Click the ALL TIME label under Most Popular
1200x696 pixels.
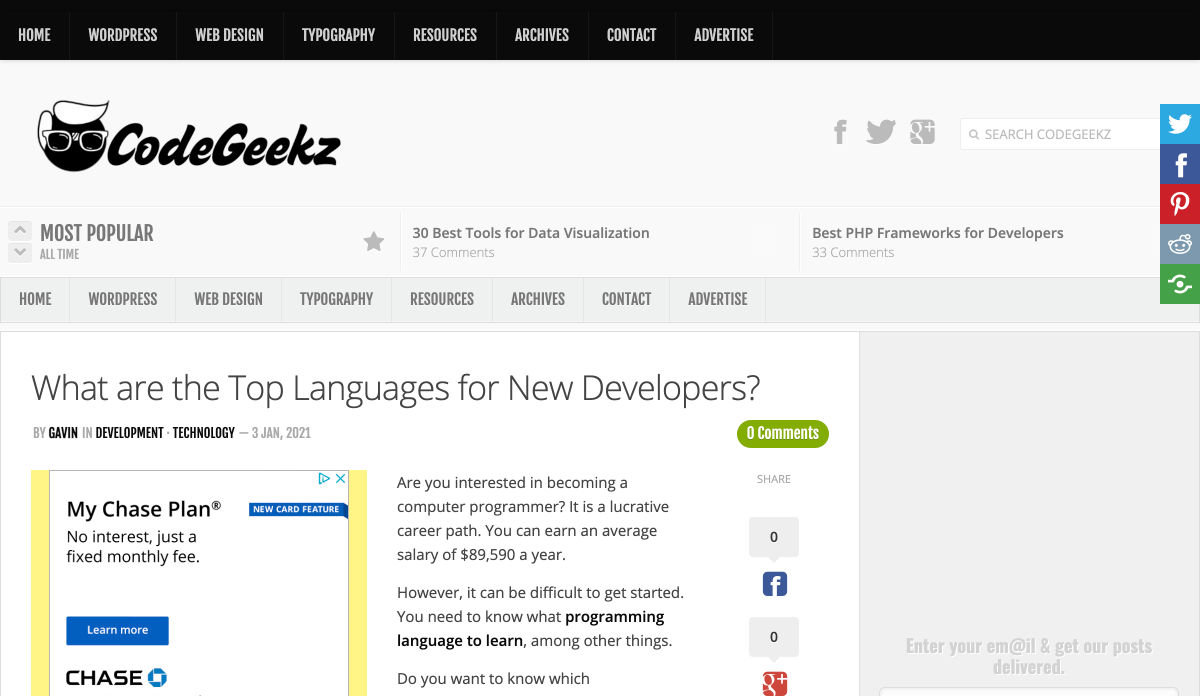click(x=59, y=254)
